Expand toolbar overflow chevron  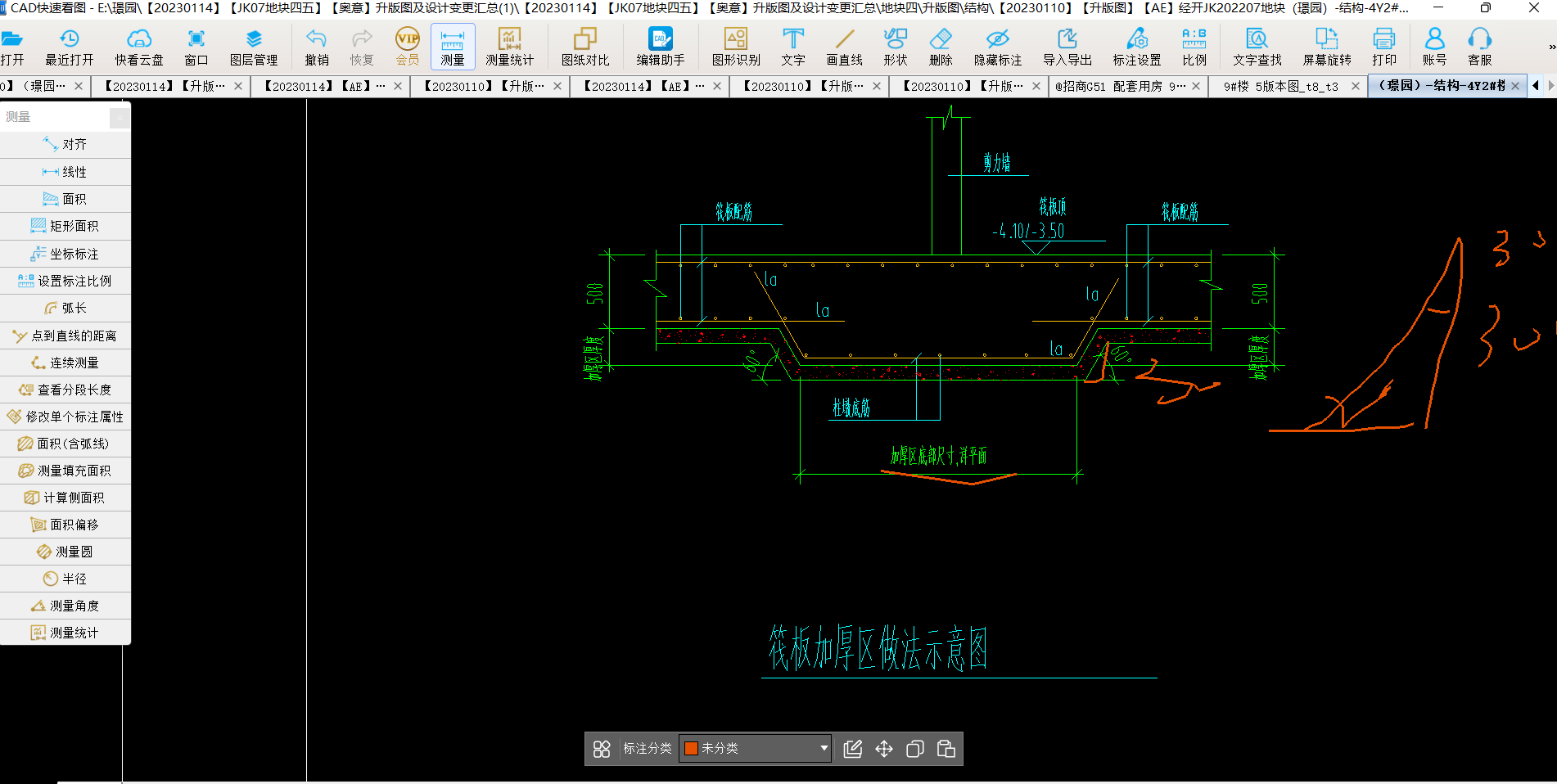click(x=1551, y=47)
